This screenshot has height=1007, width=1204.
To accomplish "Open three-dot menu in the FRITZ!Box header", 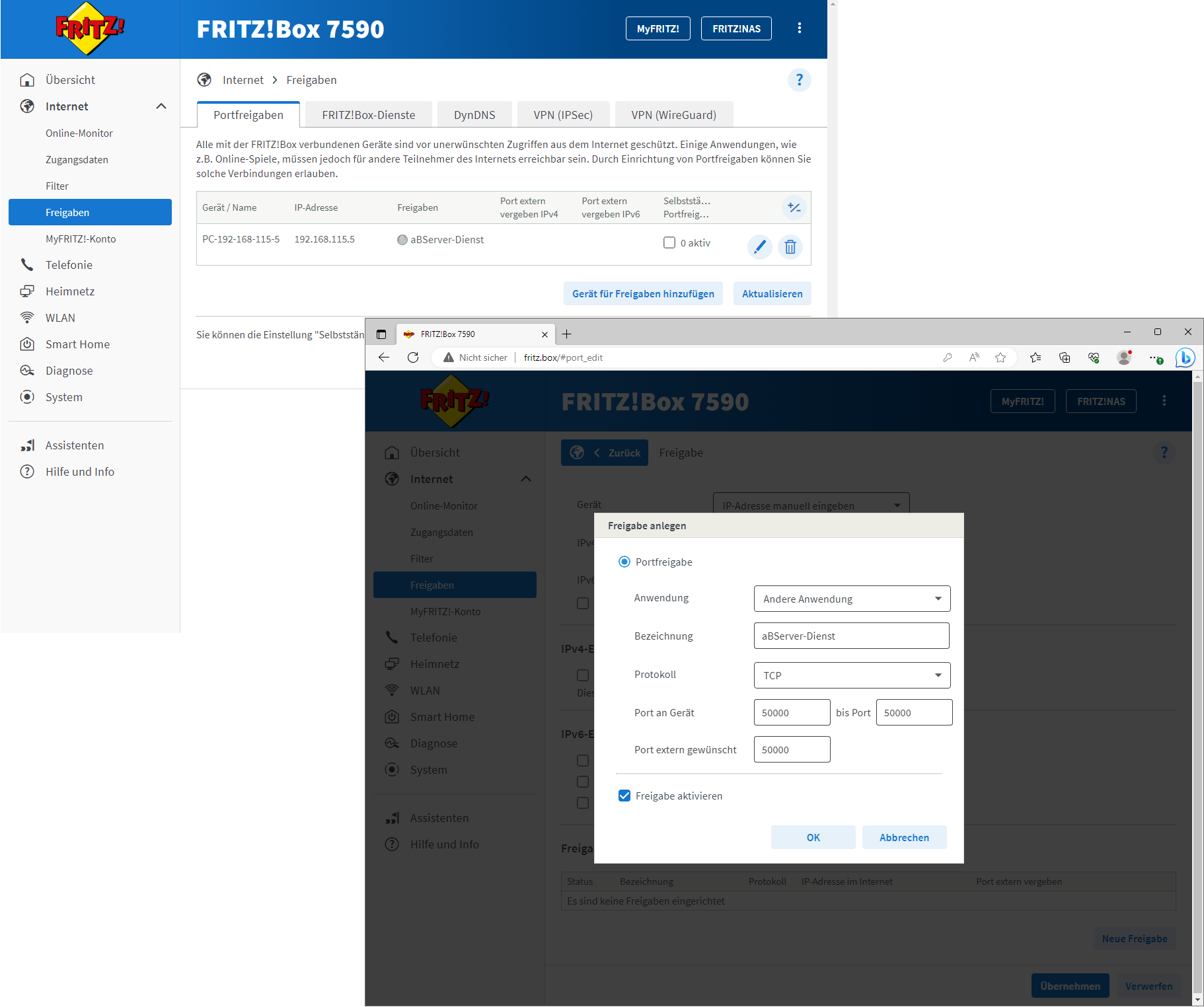I will coord(800,28).
